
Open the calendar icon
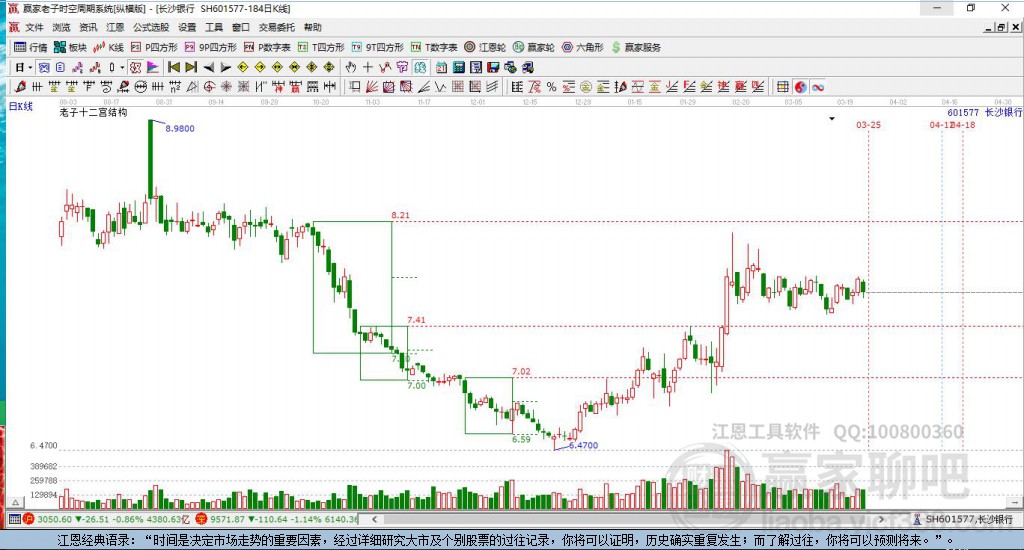[441, 67]
